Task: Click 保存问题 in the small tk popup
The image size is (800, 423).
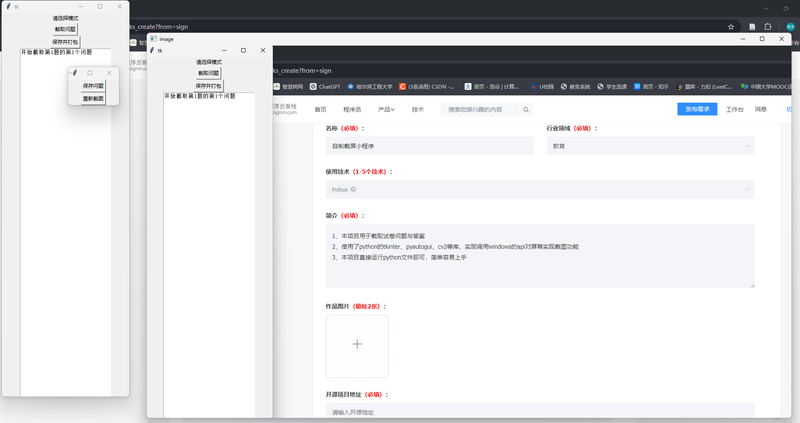Action: click(93, 86)
